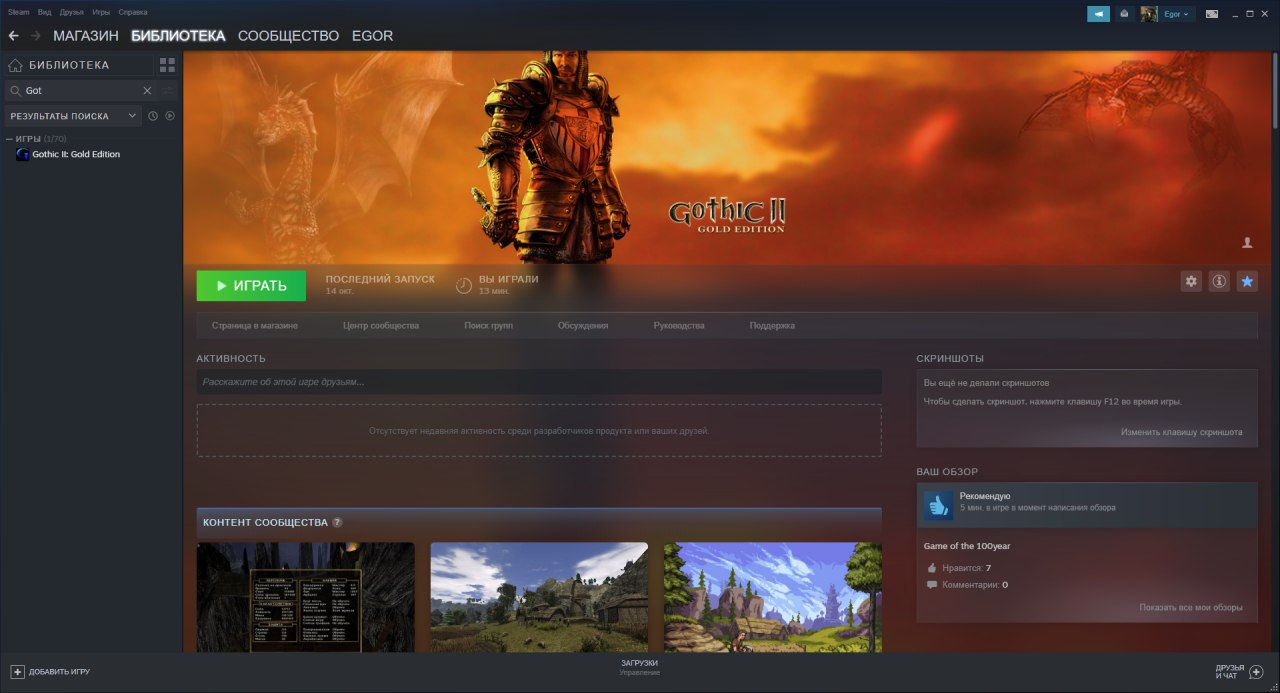1280x693 pixels.
Task: Open the village landscape community screenshot
Action: click(x=539, y=597)
